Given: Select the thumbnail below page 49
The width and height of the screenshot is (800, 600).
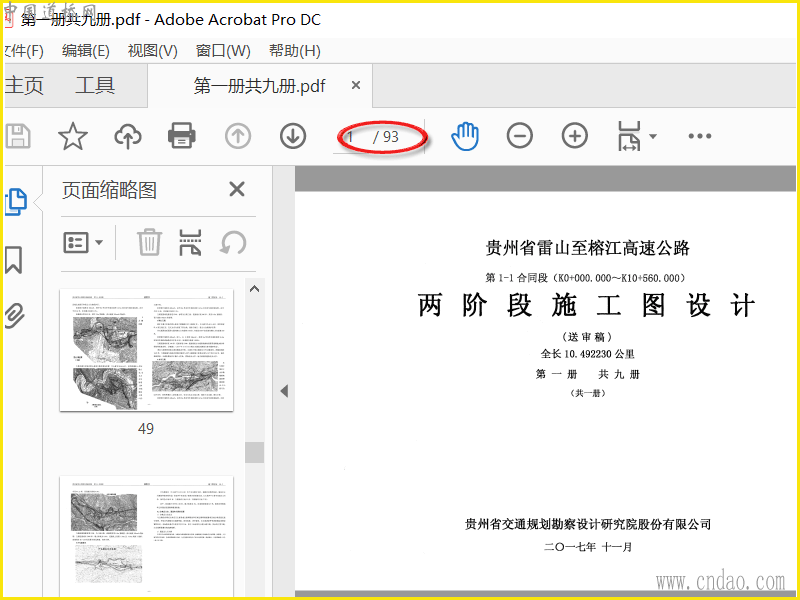Looking at the screenshot, I should point(146,536).
